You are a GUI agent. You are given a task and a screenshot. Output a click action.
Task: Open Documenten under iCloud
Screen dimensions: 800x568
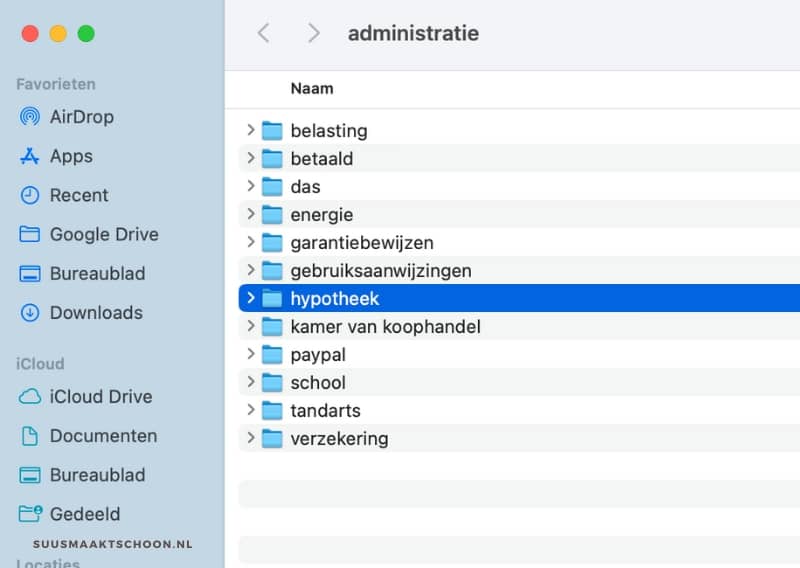(x=103, y=436)
